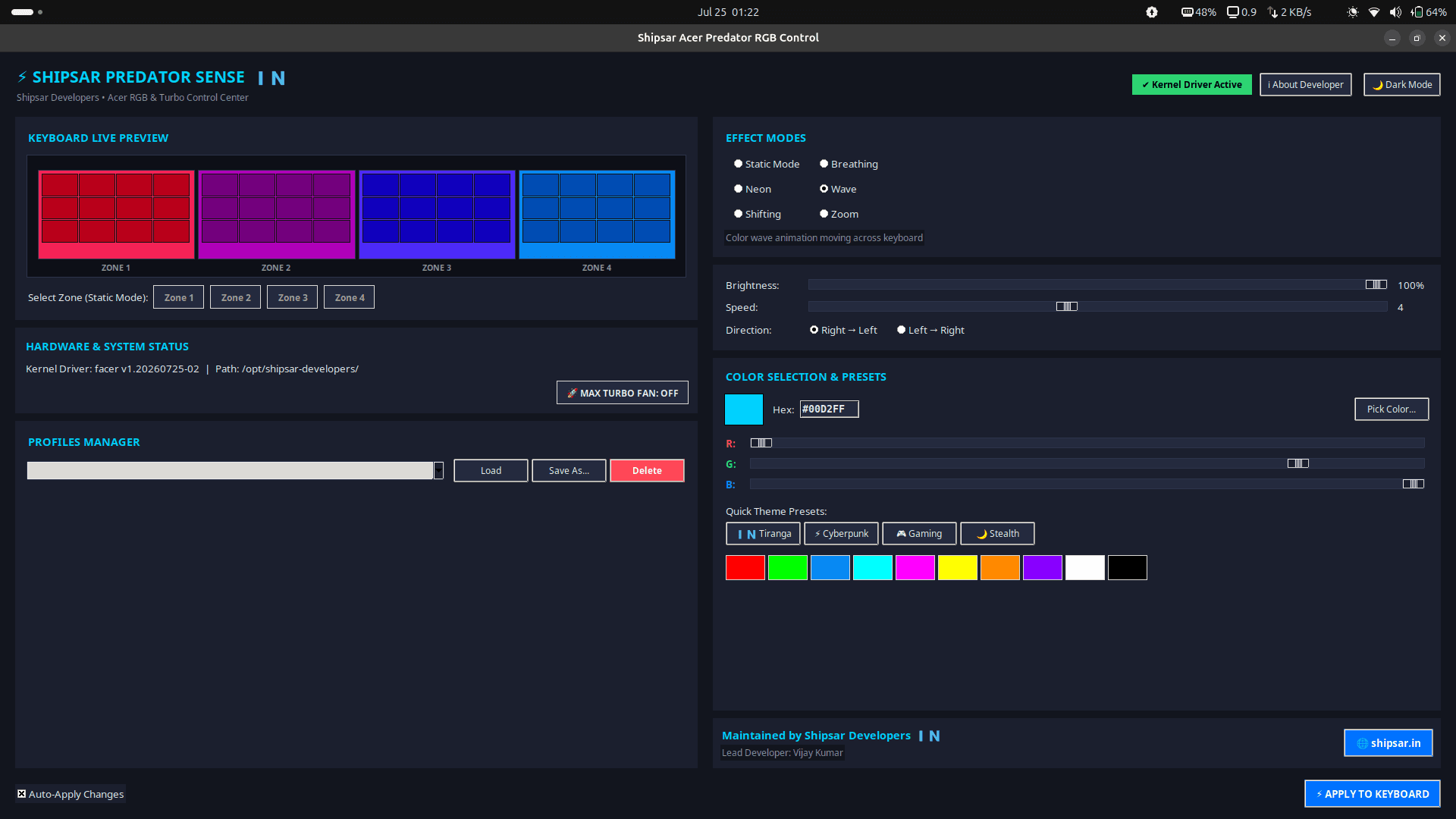Viewport: 1456px width, 819px height.
Task: Pick the red color swatch
Action: (x=745, y=567)
